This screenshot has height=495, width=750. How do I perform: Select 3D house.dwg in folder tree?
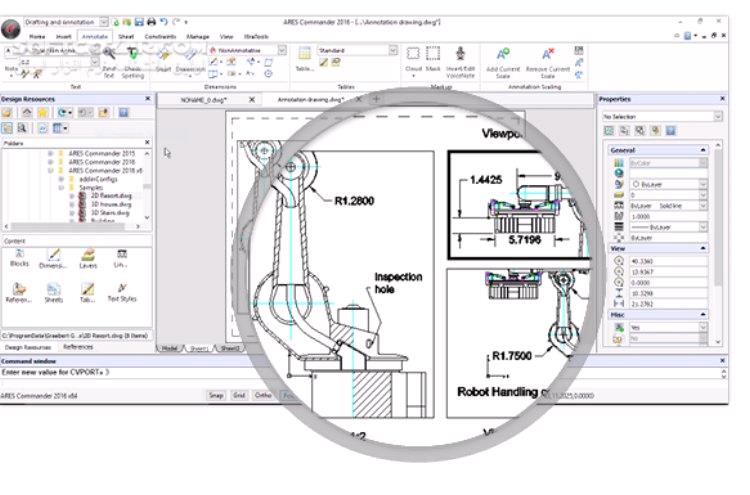pyautogui.click(x=111, y=205)
